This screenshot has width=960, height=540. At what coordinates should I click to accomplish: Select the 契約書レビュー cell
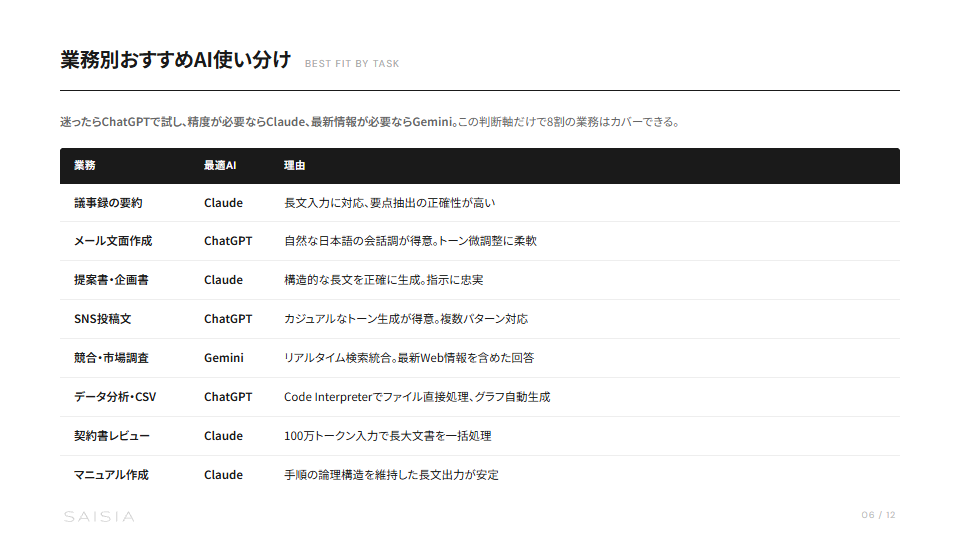point(112,436)
